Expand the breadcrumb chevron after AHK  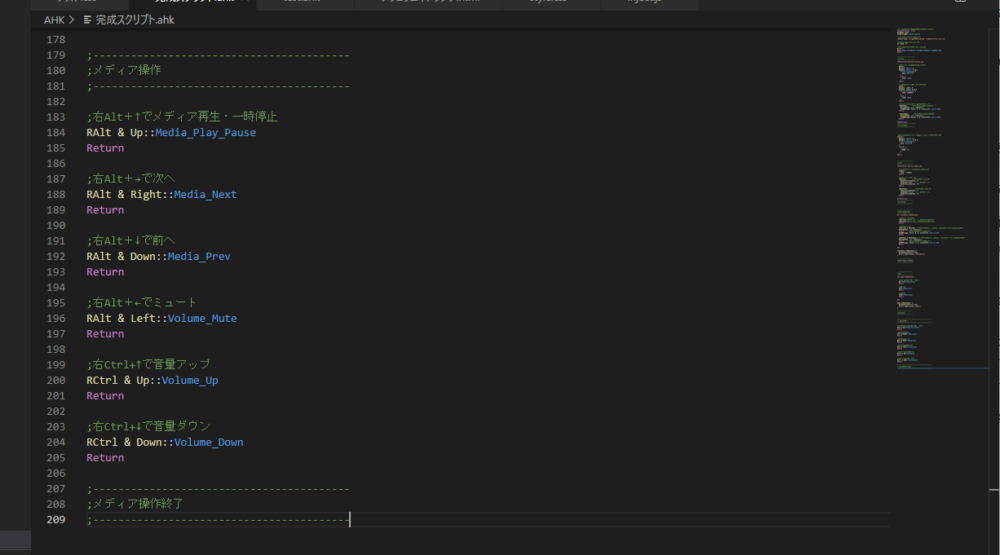coord(73,20)
